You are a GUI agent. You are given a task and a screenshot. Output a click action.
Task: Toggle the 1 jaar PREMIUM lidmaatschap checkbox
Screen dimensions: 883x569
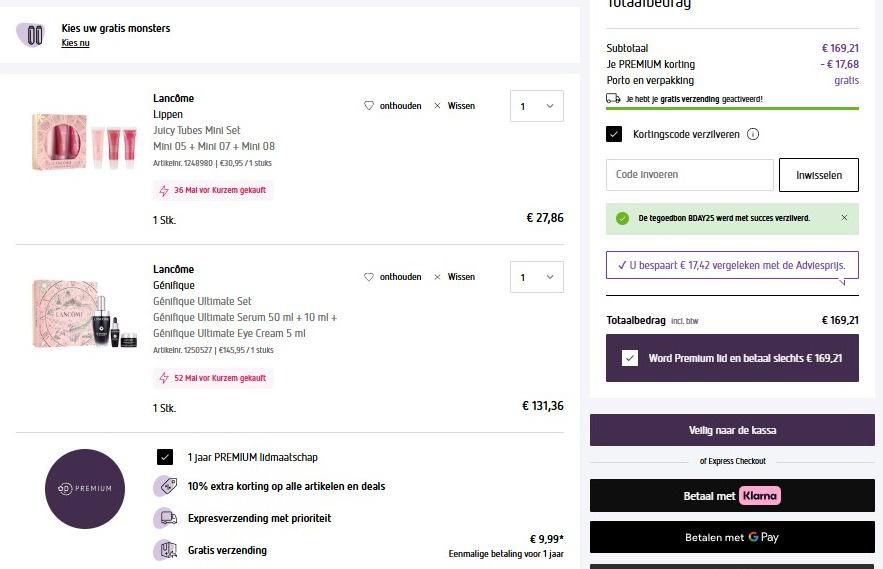coord(165,457)
